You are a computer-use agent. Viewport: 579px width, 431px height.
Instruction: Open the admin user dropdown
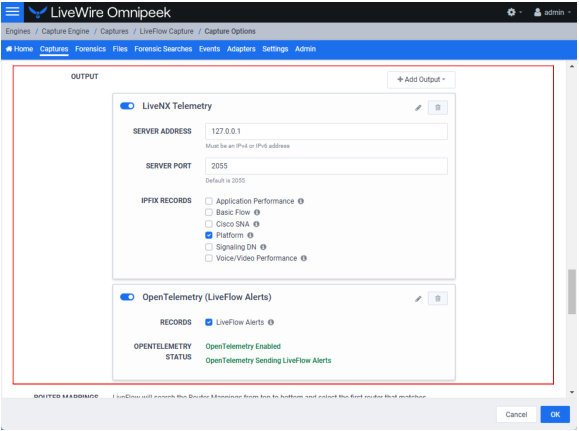tap(552, 13)
